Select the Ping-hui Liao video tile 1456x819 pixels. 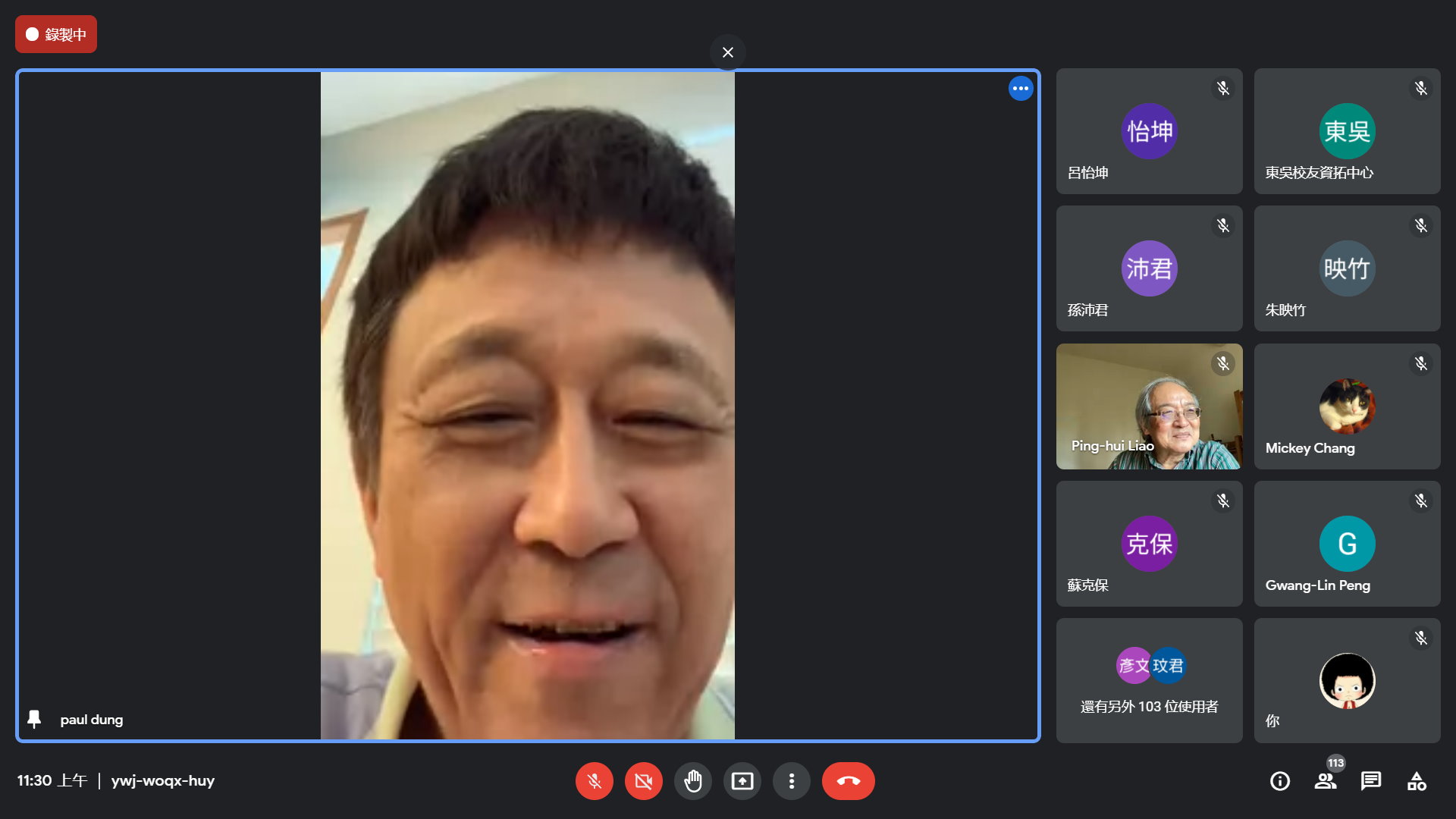1149,406
